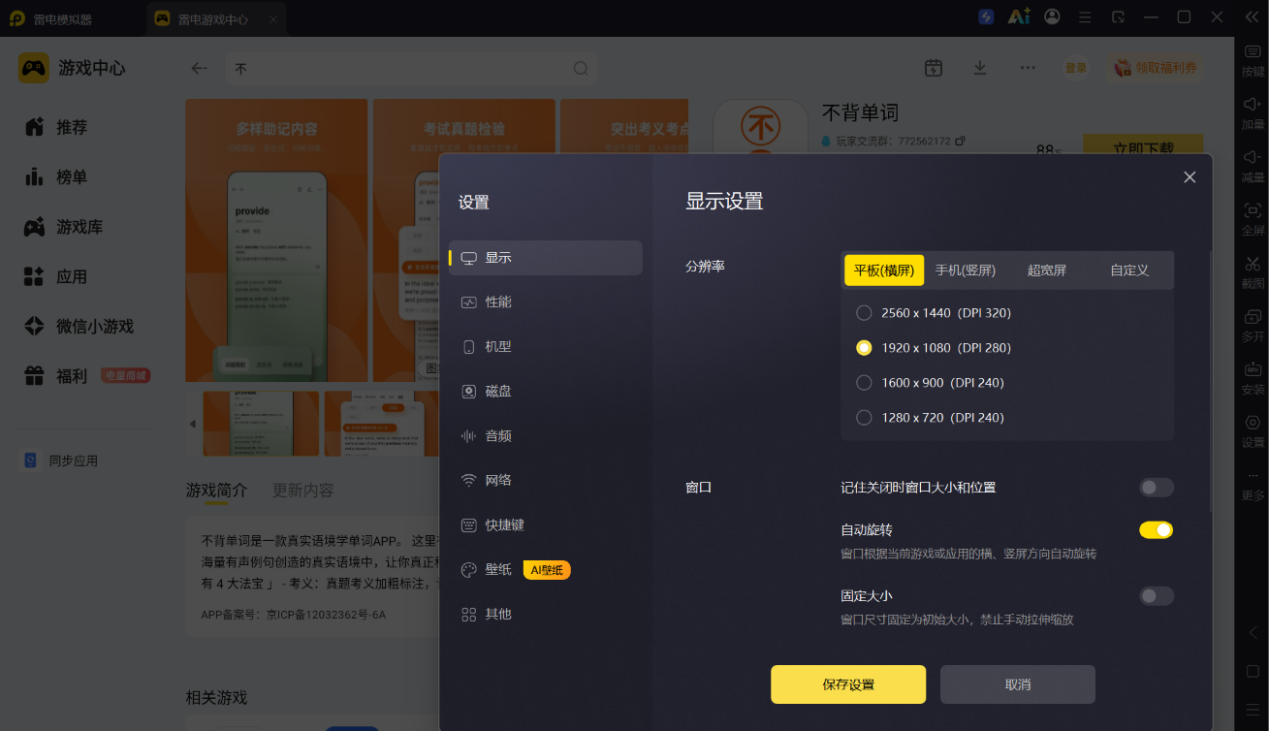Select the 1600 x 900 resolution option
Image resolution: width=1269 pixels, height=731 pixels.
point(930,383)
